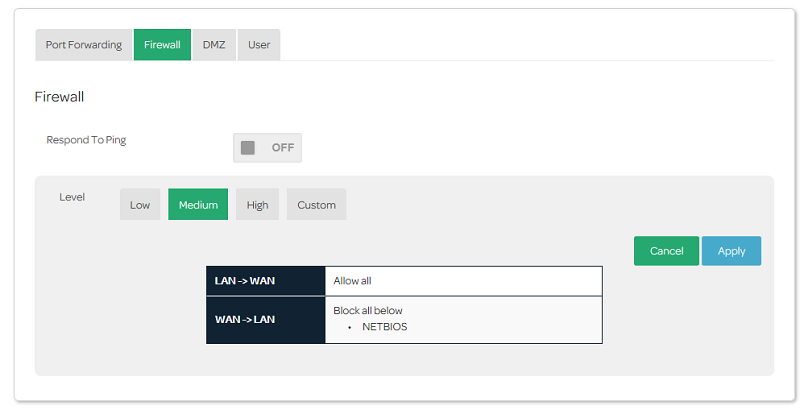Click the gray toggle knob beside OFF
Screen dimensions: 800x410
248,148
